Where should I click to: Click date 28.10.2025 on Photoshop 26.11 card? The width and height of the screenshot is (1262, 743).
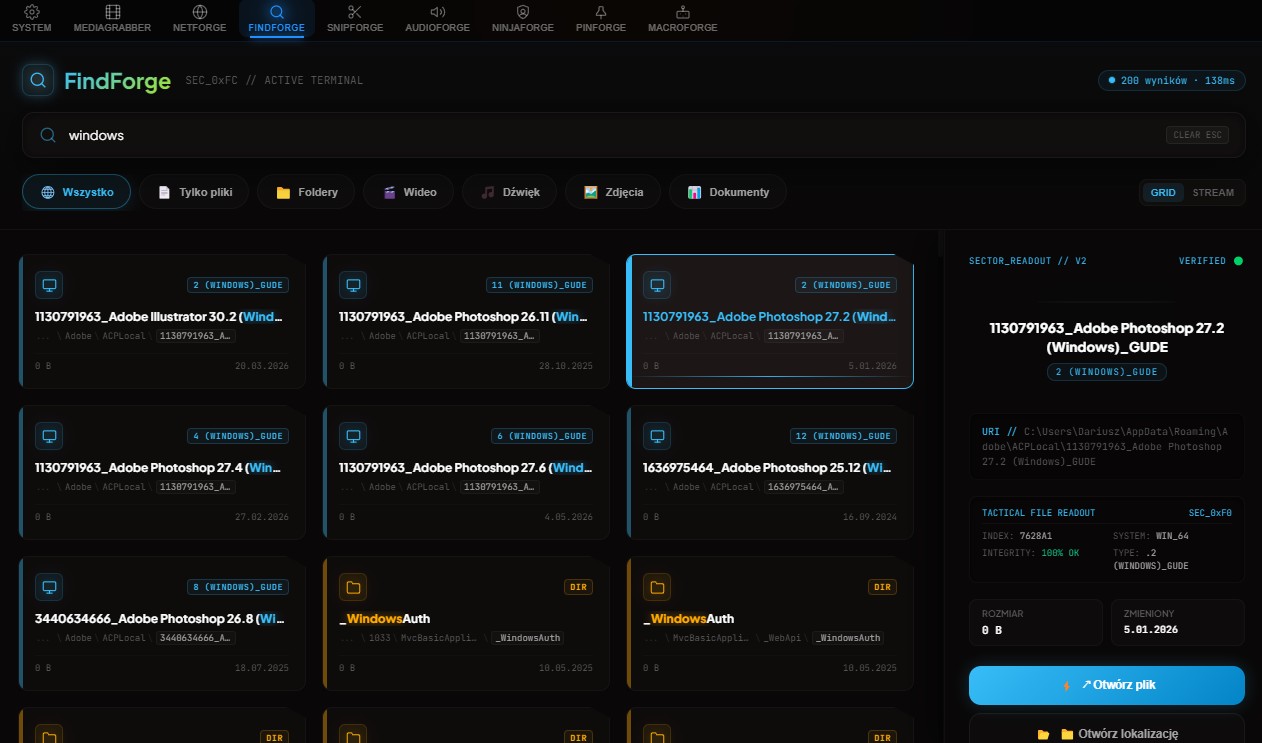coord(566,366)
